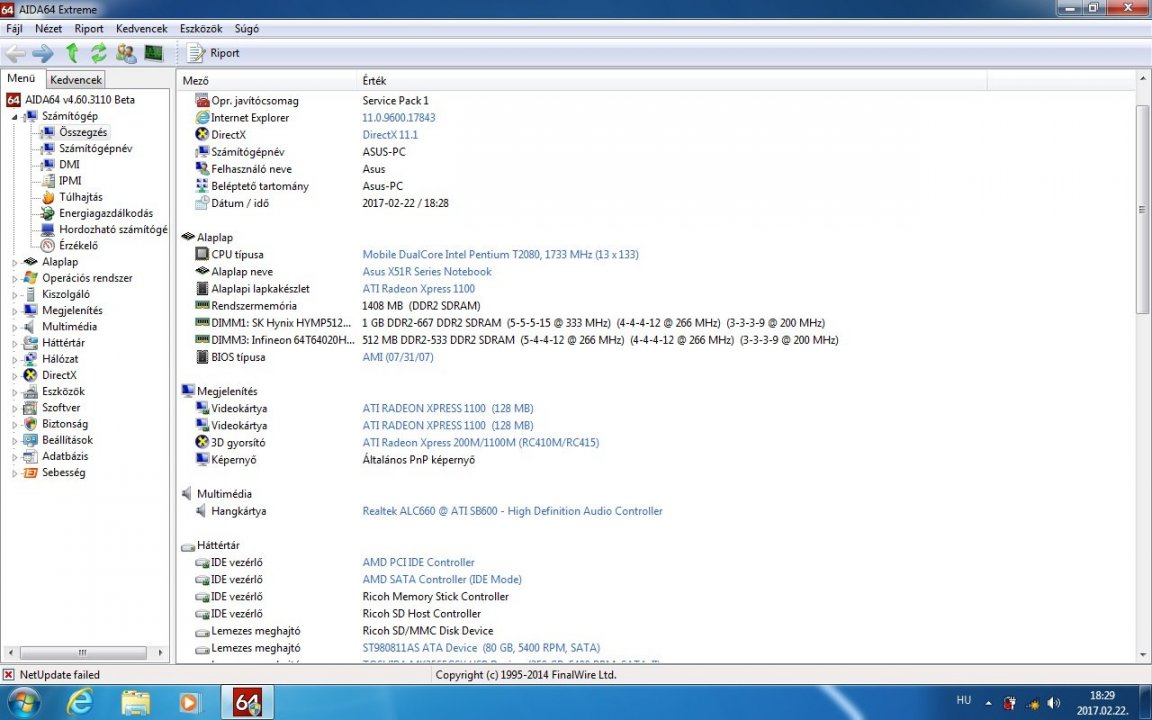Expand the Operációs rendszer tree node
Image resolution: width=1152 pixels, height=720 pixels.
pos(14,278)
